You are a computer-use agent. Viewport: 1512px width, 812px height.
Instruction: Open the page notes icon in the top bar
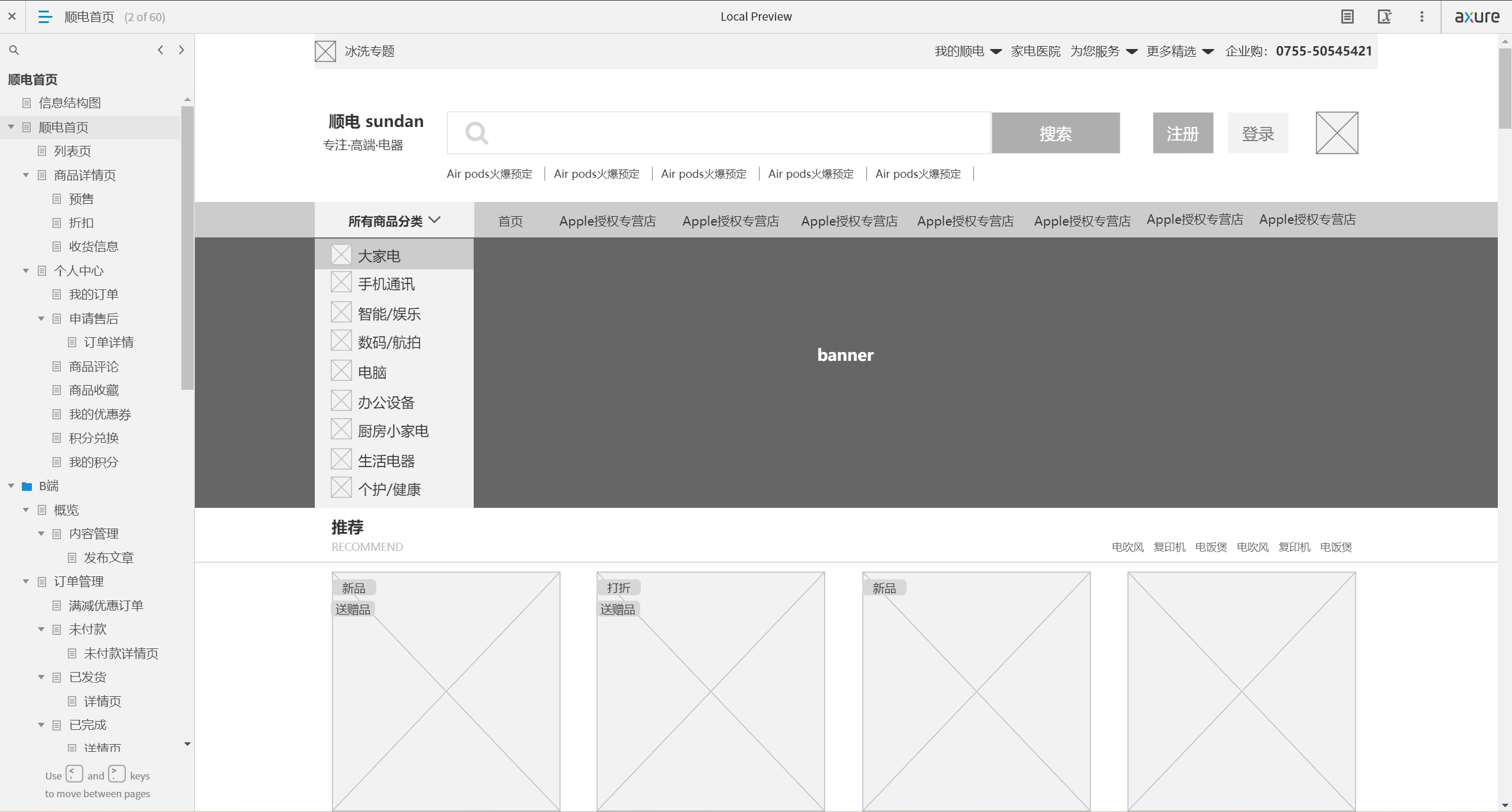tap(1347, 17)
